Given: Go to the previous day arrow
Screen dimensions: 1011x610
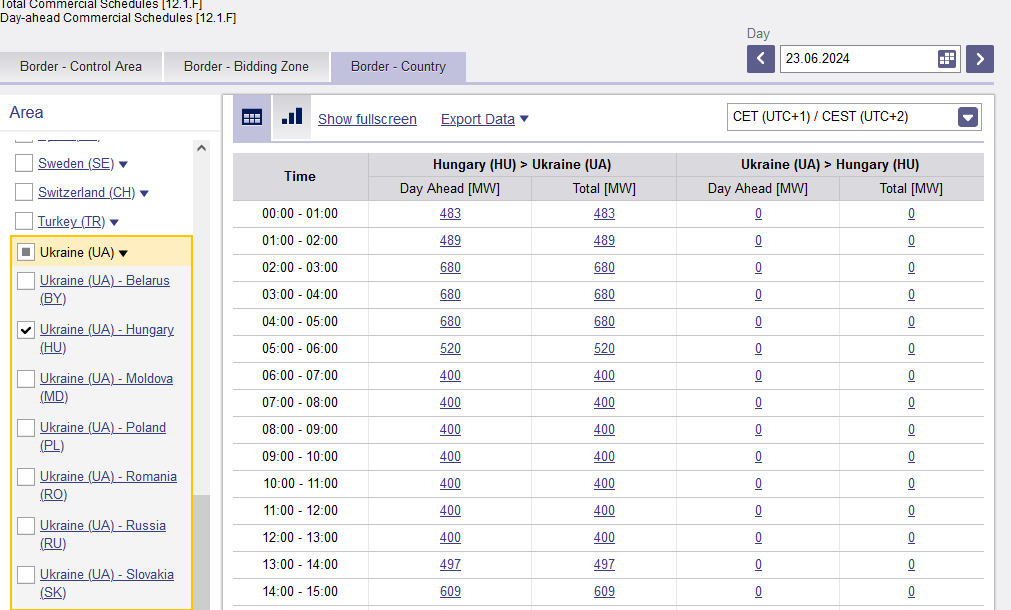Looking at the screenshot, I should 761,59.
